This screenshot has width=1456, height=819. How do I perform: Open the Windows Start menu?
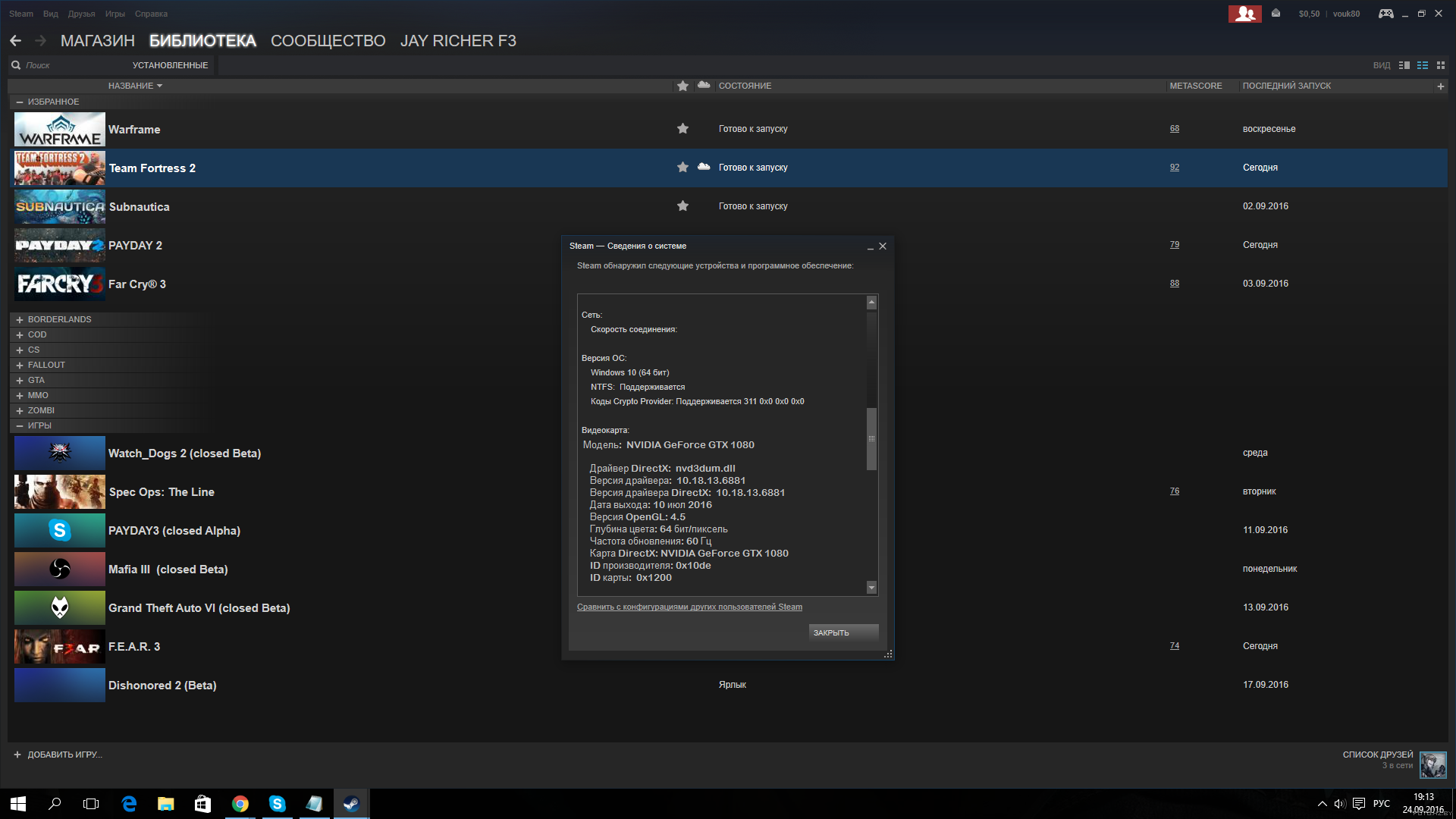pyautogui.click(x=18, y=804)
